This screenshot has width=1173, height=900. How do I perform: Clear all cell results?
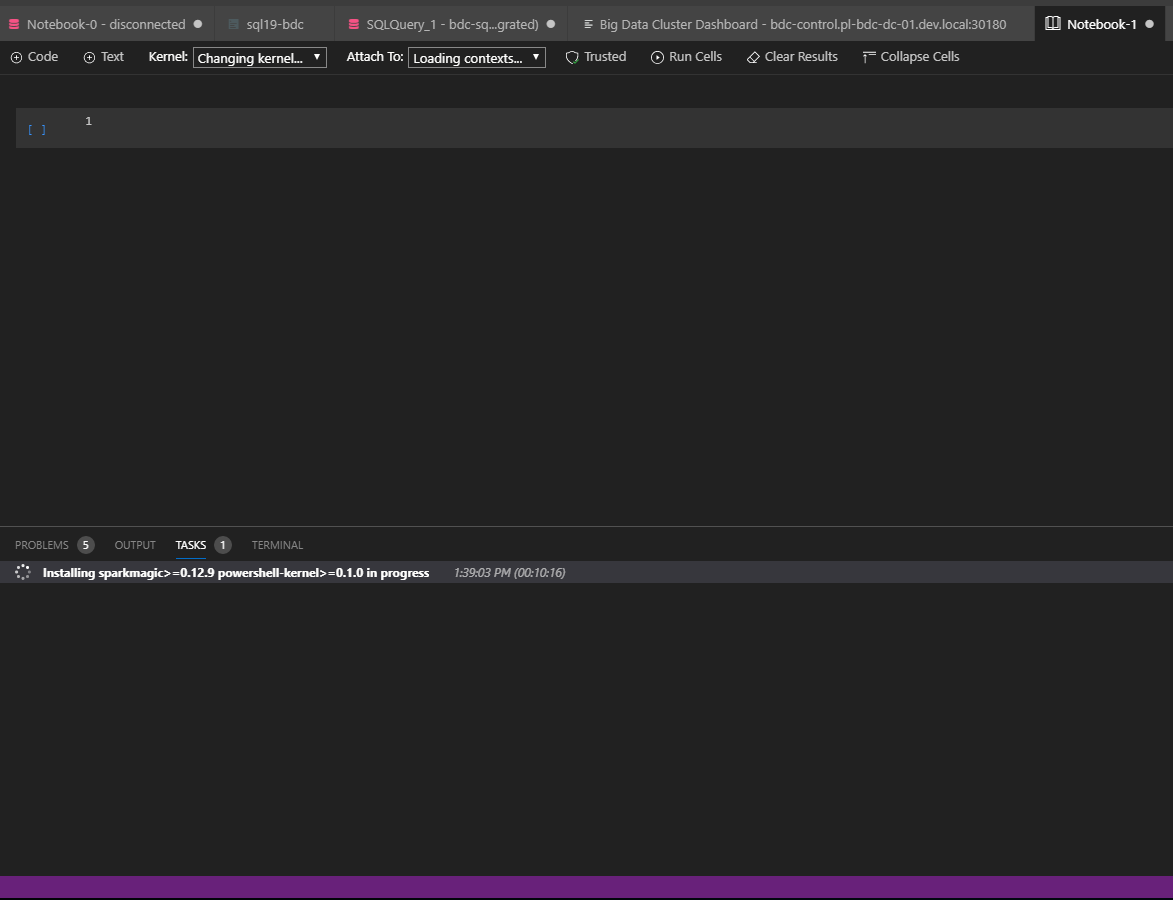pos(791,57)
